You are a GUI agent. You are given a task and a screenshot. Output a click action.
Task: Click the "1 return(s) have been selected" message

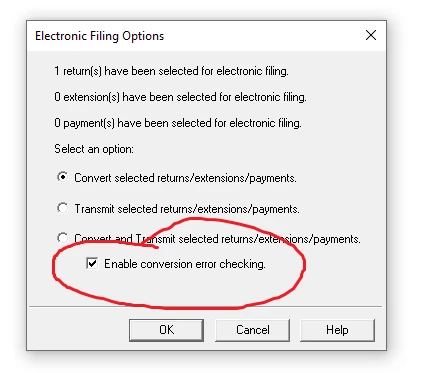point(171,71)
